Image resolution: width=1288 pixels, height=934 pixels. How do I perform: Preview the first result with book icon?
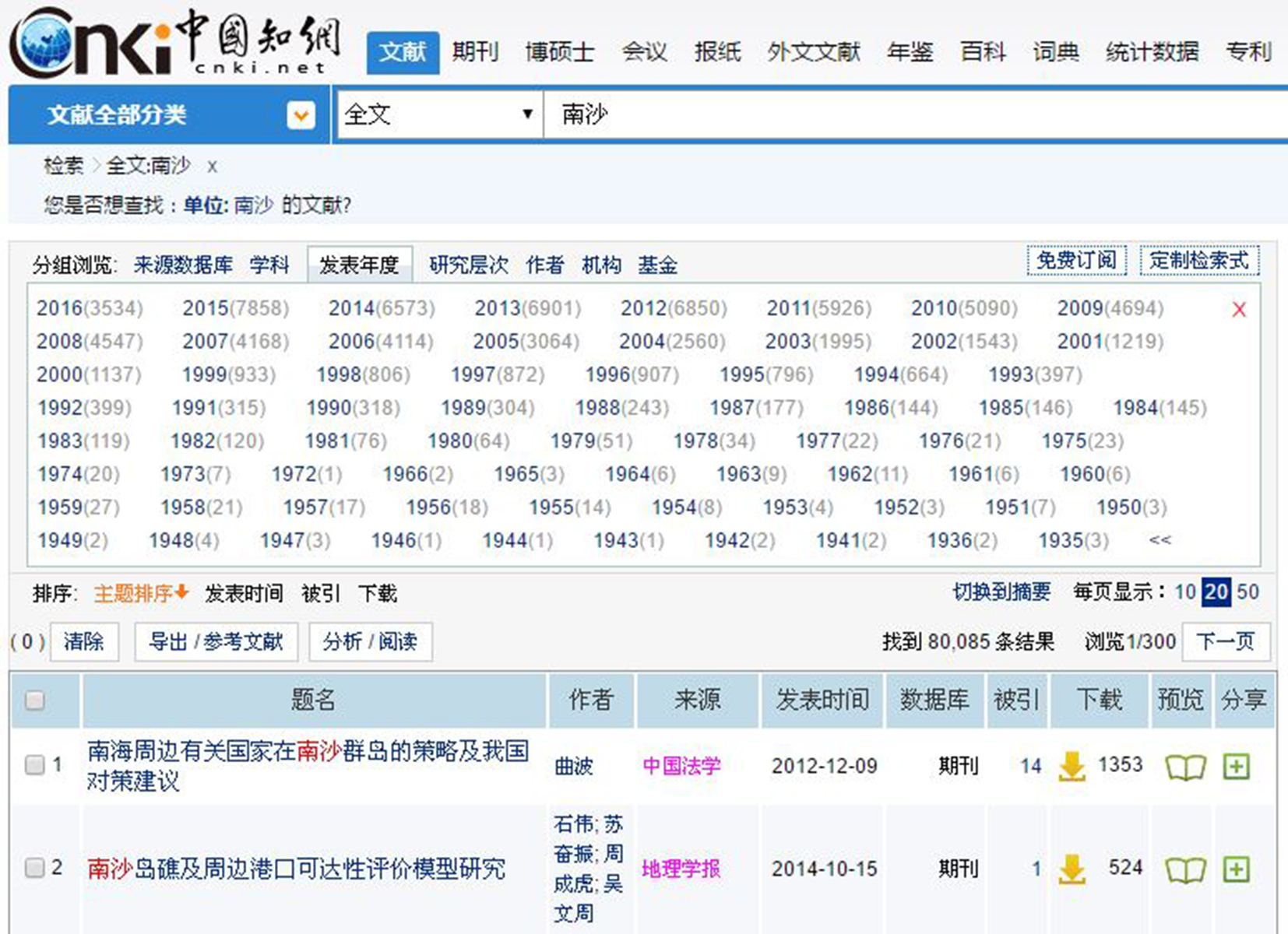1184,767
